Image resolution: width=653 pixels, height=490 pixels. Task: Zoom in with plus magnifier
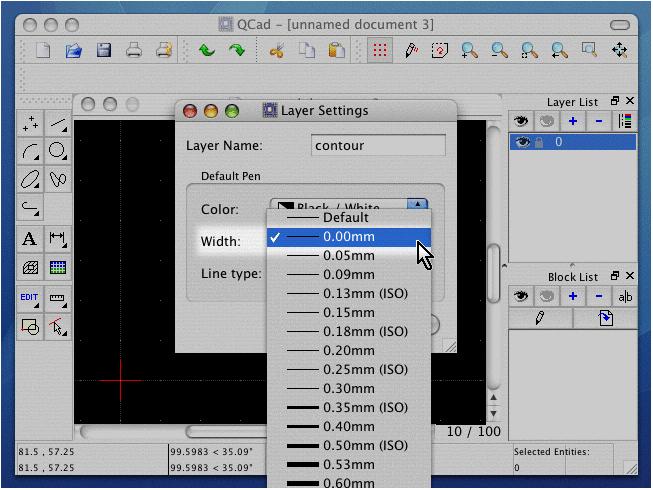coord(469,50)
